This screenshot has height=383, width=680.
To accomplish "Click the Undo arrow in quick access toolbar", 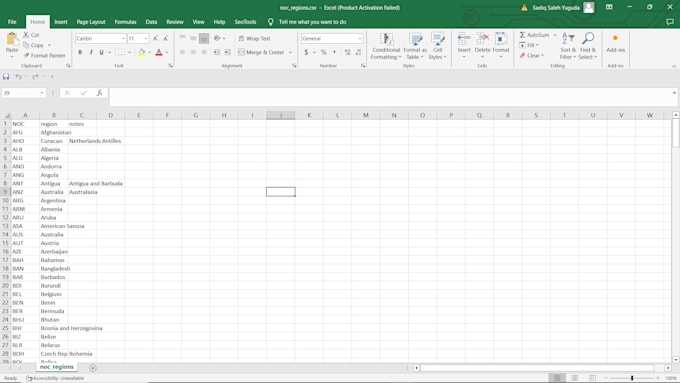I will 19,77.
